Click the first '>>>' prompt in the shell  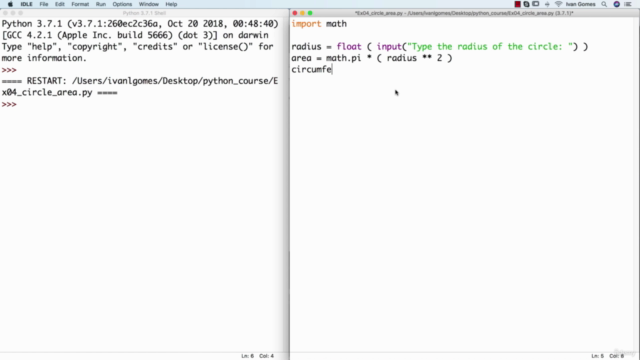point(9,70)
